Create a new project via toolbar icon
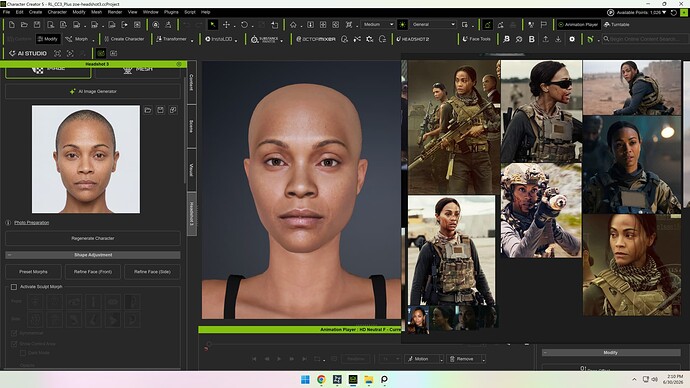Screen dimensions: 690x388 pyautogui.click(x=12, y=25)
